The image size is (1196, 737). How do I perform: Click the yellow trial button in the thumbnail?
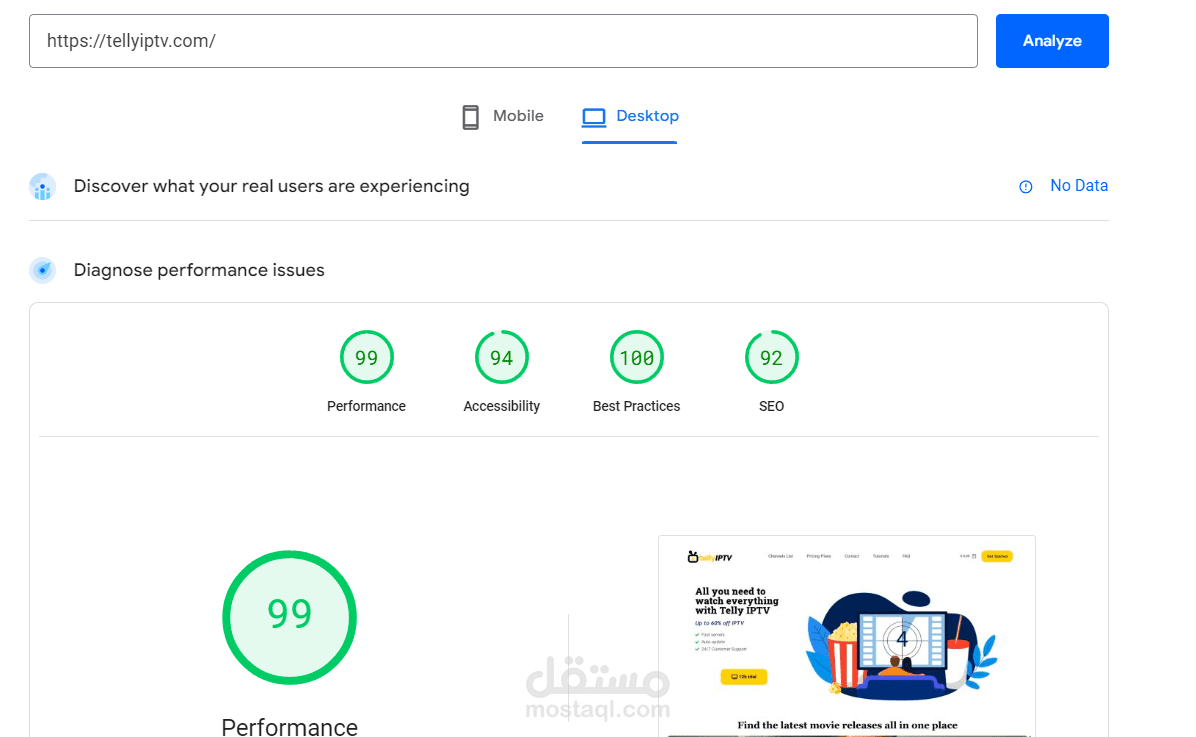pyautogui.click(x=744, y=677)
